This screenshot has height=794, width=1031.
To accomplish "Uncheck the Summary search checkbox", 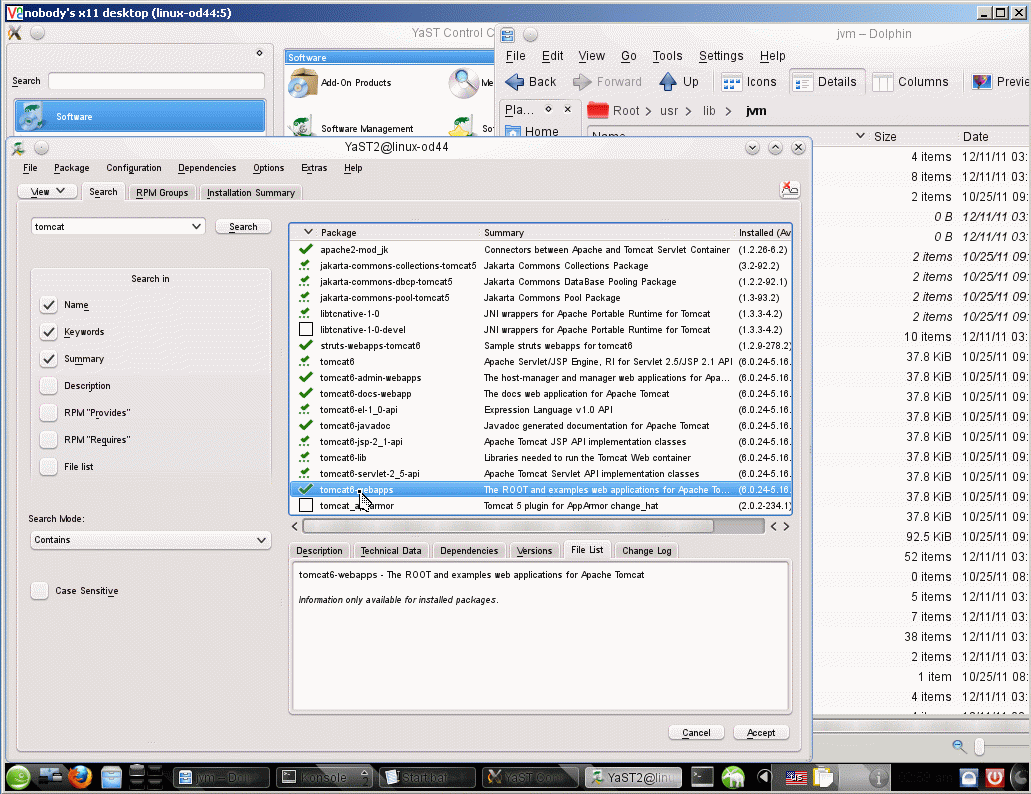I will tap(48, 359).
